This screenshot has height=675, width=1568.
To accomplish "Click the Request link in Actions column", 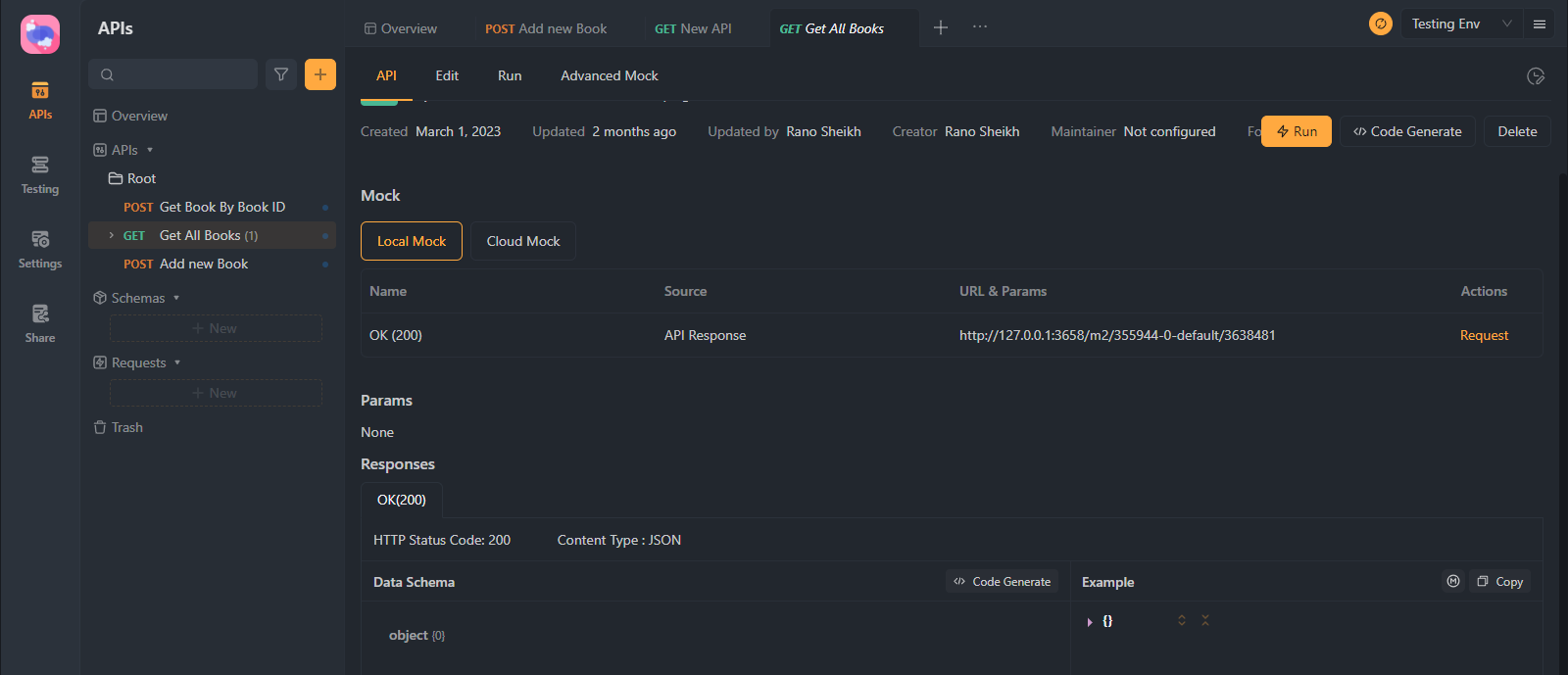I will click(1484, 335).
